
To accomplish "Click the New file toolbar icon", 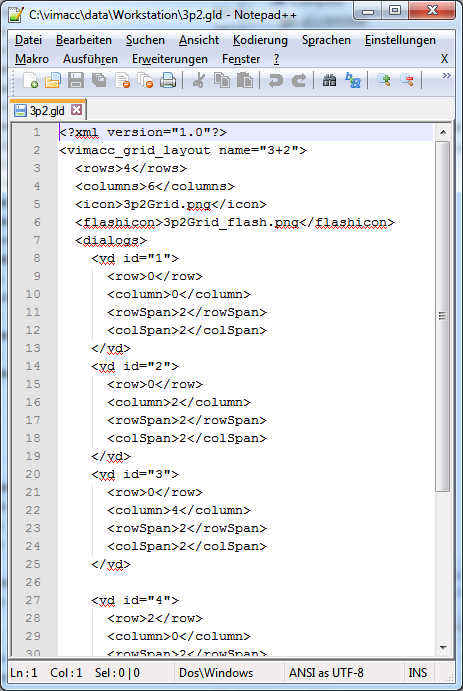I will [x=30, y=81].
